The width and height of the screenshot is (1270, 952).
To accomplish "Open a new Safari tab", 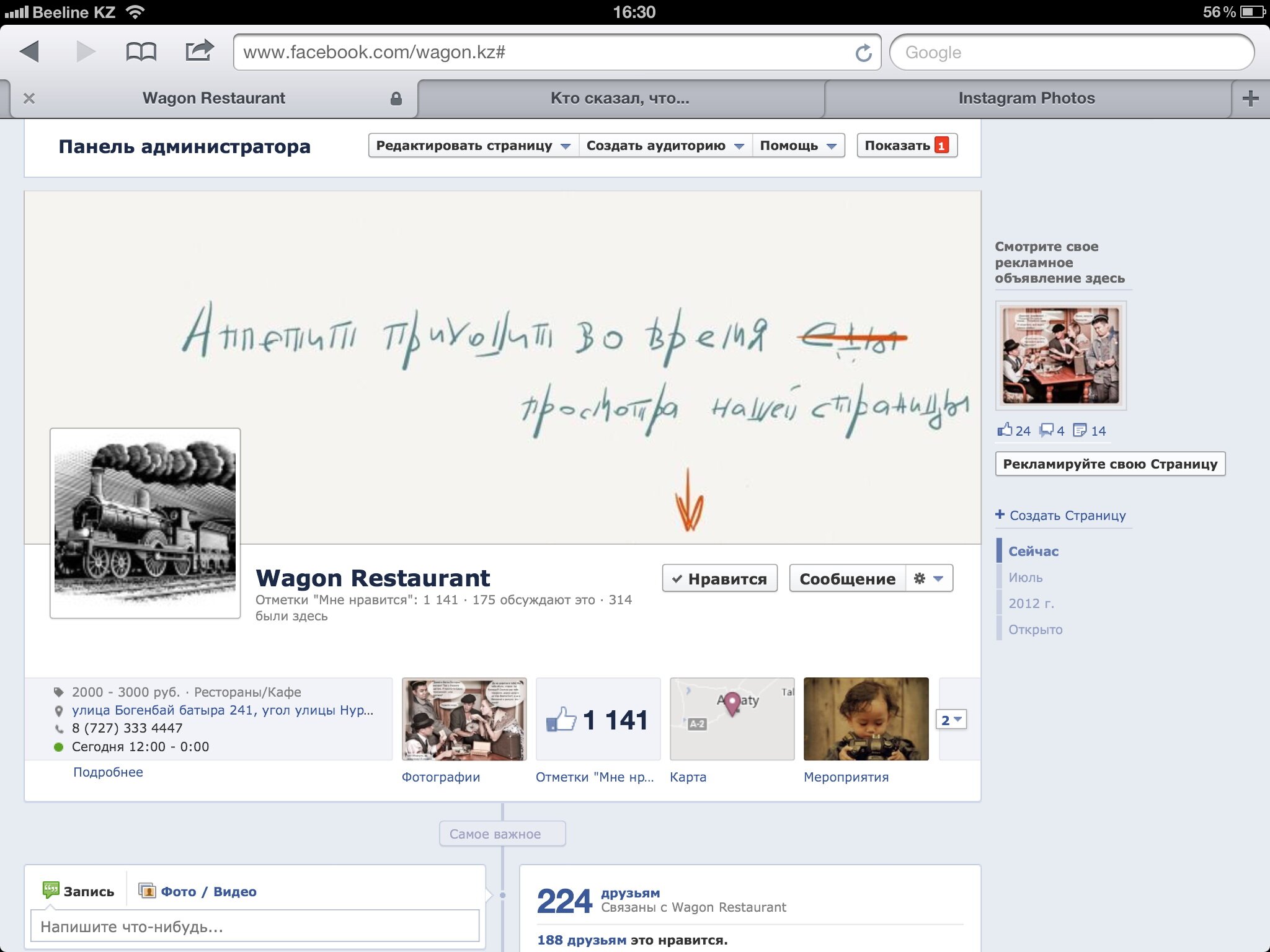I will 1250,98.
